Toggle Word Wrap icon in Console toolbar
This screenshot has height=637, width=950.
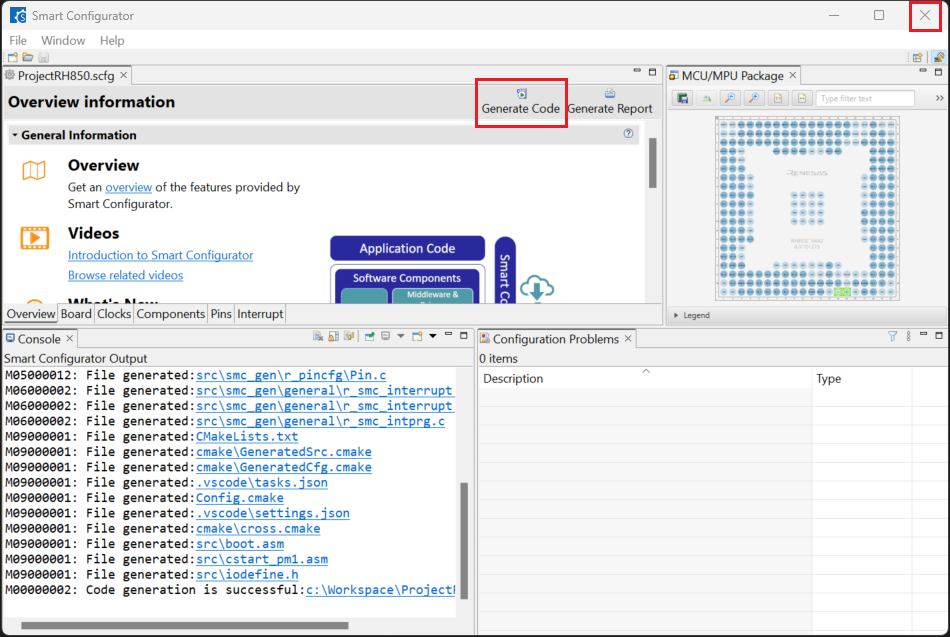click(348, 336)
